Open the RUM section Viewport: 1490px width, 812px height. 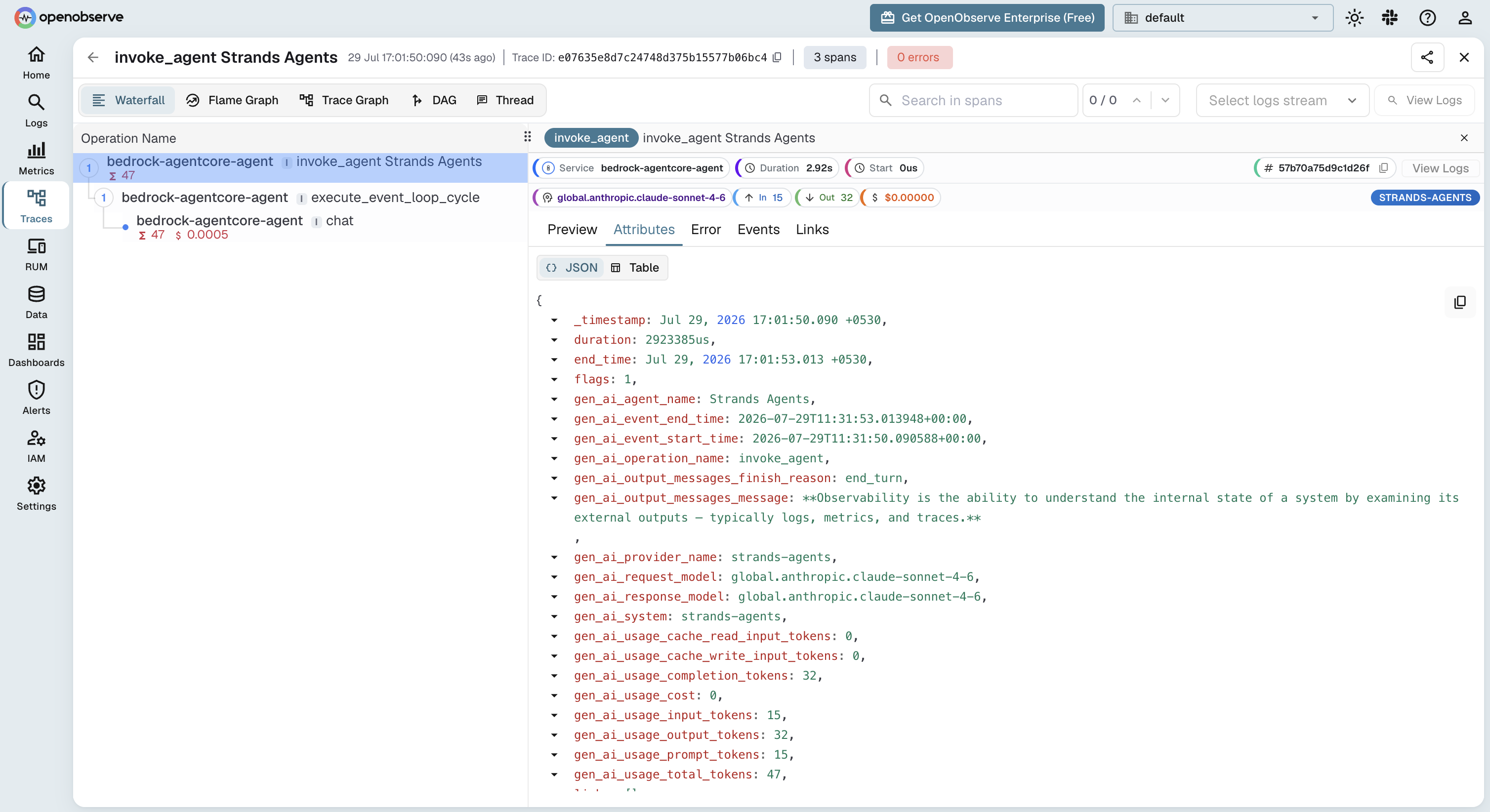pos(36,254)
